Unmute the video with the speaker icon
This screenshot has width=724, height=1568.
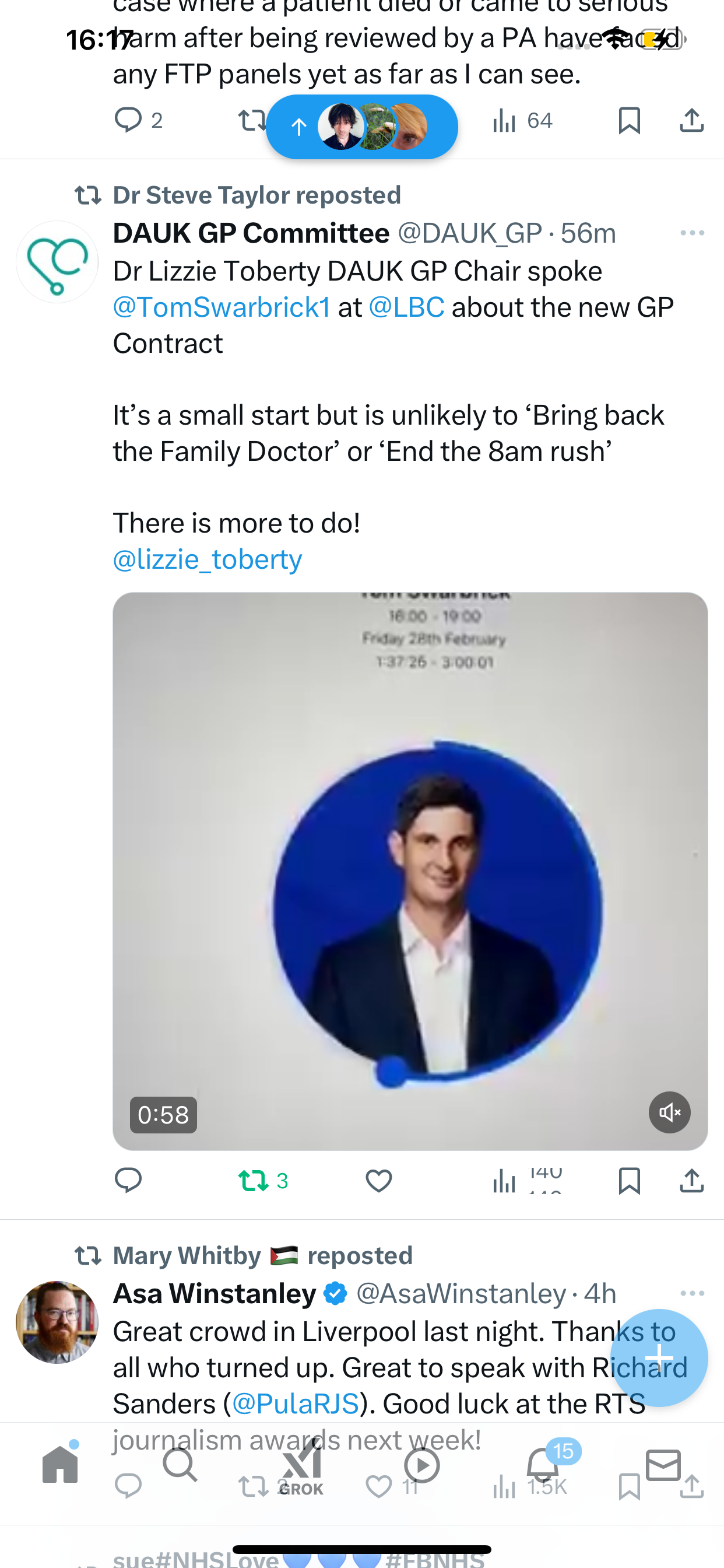pos(669,1112)
